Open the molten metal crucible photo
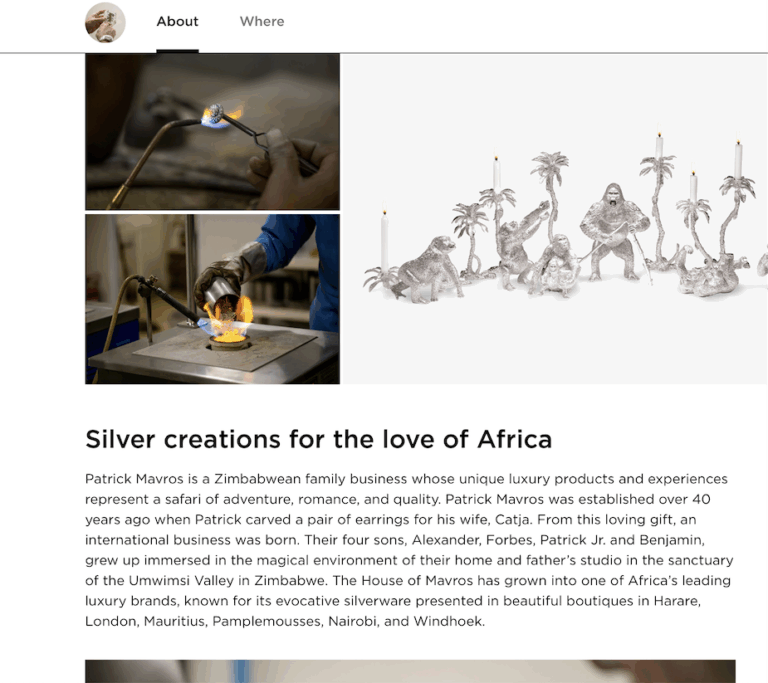 tap(212, 299)
